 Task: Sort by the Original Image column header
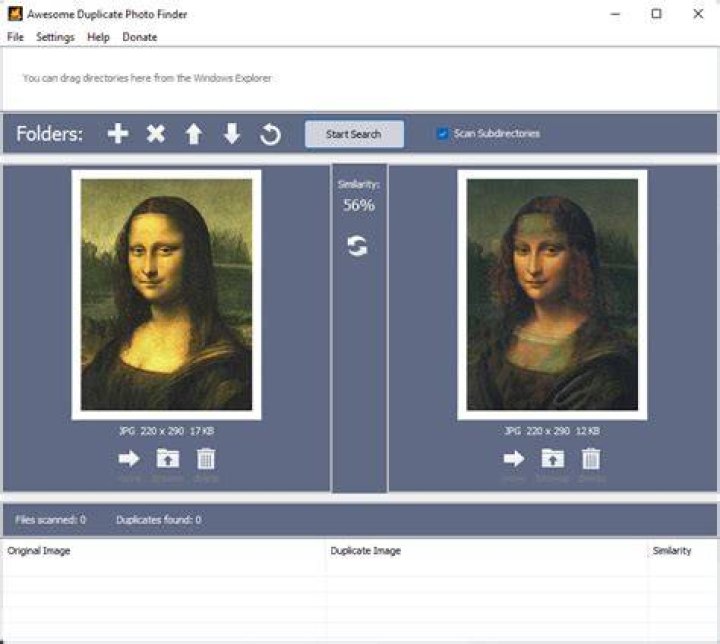[x=164, y=551]
